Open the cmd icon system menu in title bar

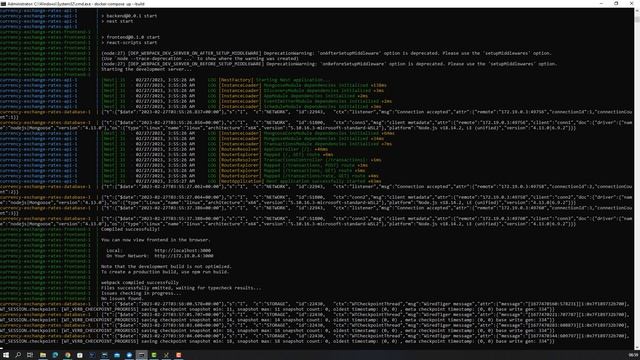[x=3, y=4]
